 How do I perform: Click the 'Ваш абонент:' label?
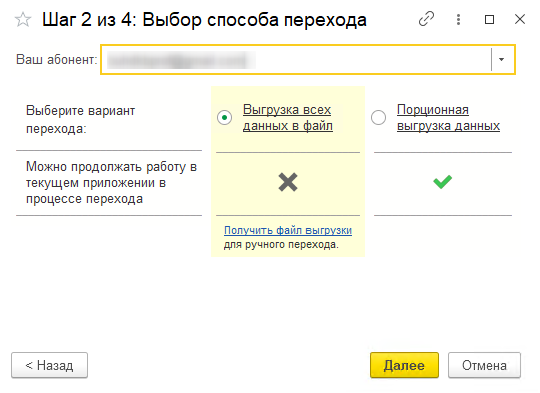point(56,60)
